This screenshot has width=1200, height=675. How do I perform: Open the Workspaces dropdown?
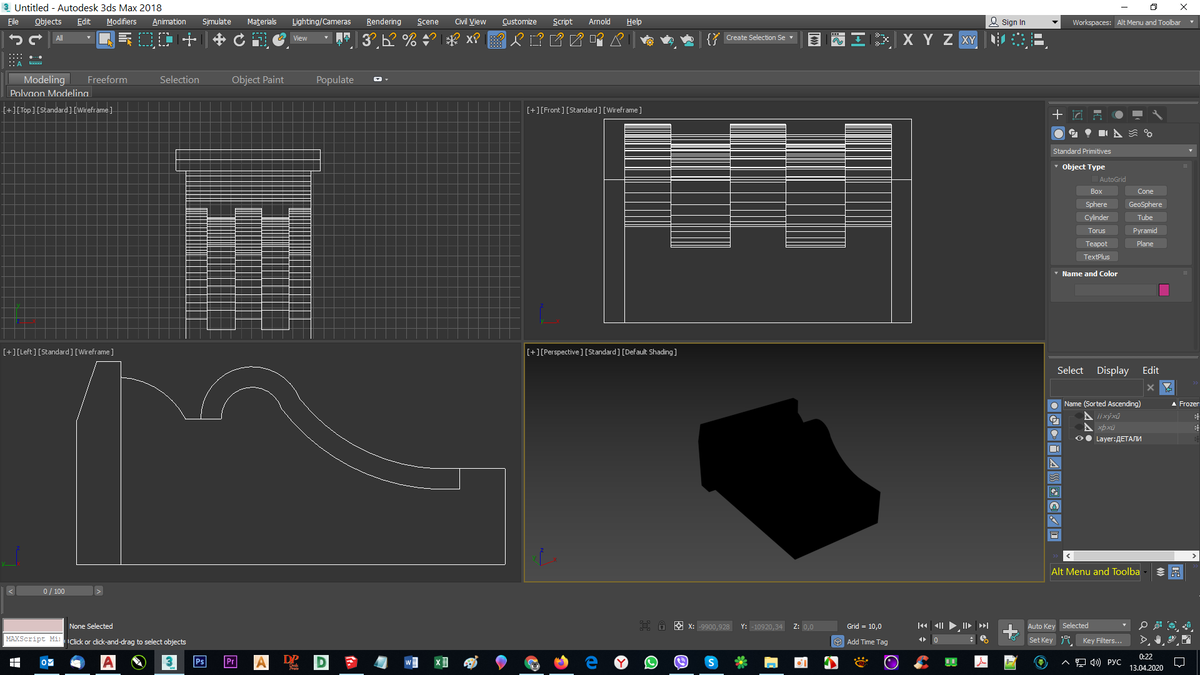click(1154, 22)
